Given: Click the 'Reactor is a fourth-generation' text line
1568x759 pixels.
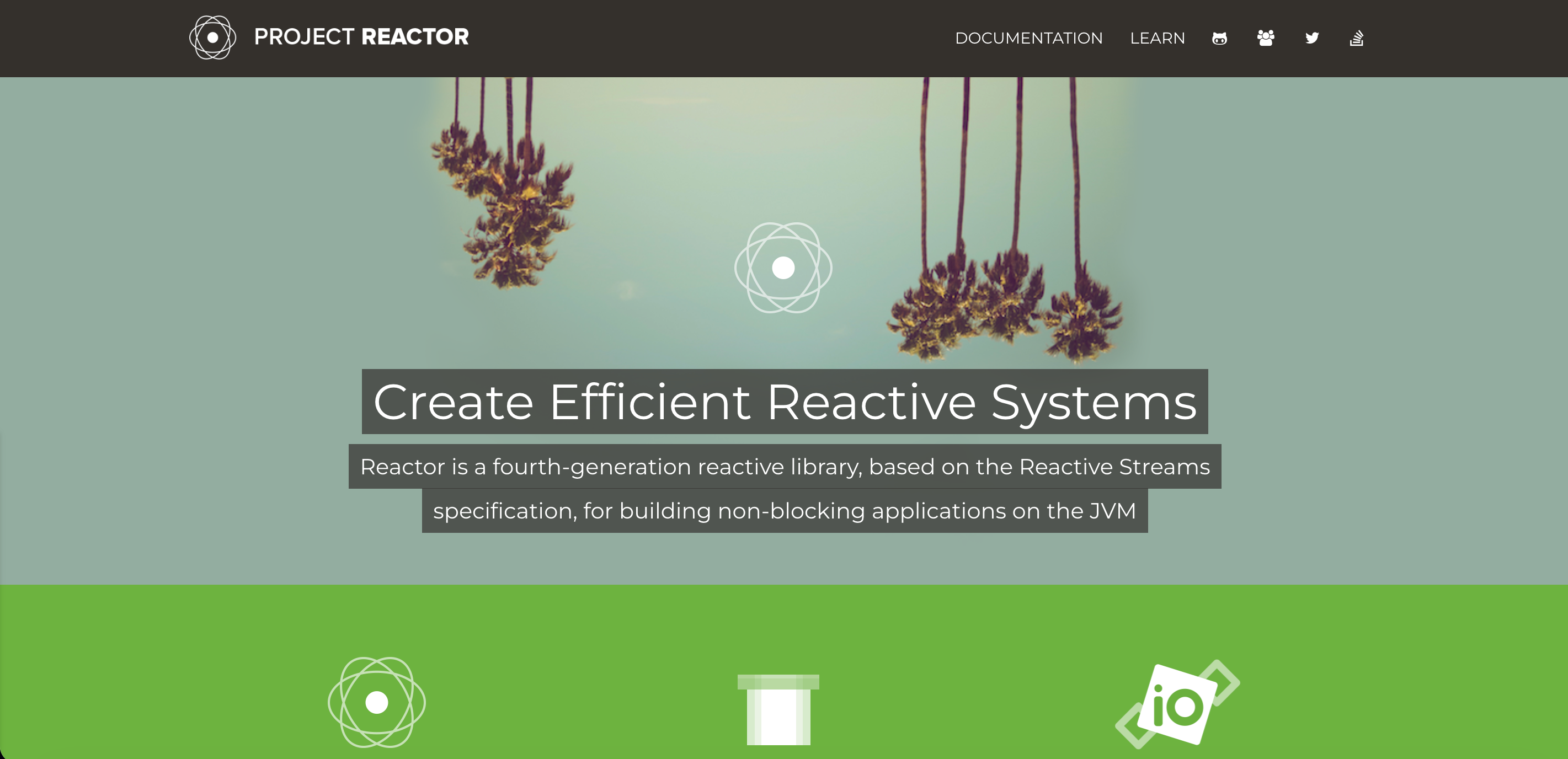Looking at the screenshot, I should (785, 467).
